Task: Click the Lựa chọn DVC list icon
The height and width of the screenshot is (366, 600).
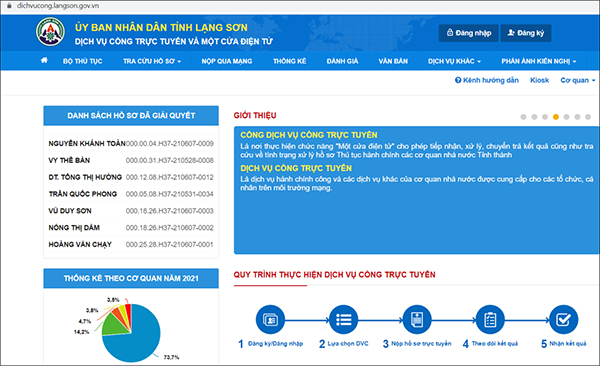Action: click(x=344, y=319)
